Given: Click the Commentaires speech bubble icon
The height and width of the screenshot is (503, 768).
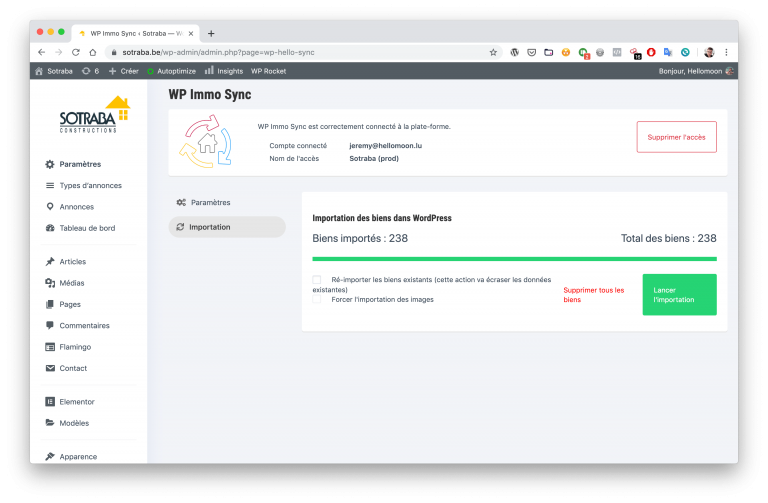Looking at the screenshot, I should point(50,326).
